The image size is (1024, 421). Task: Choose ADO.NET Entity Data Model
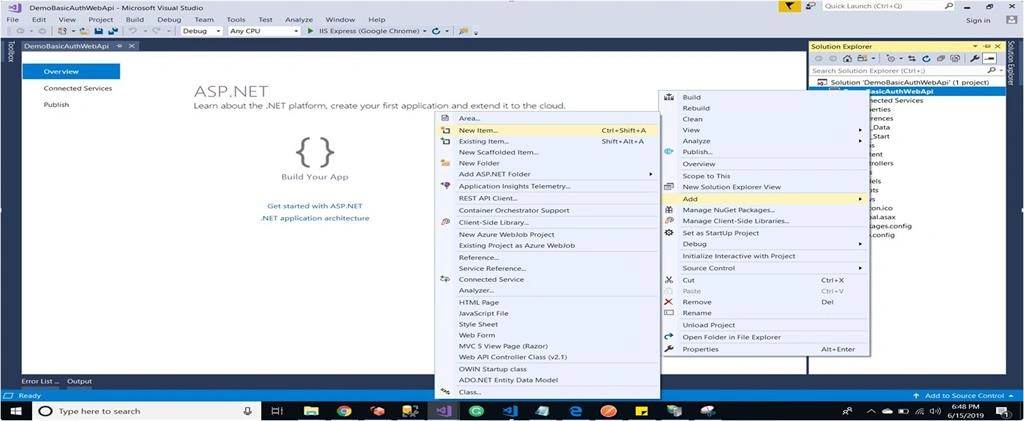coord(547,380)
